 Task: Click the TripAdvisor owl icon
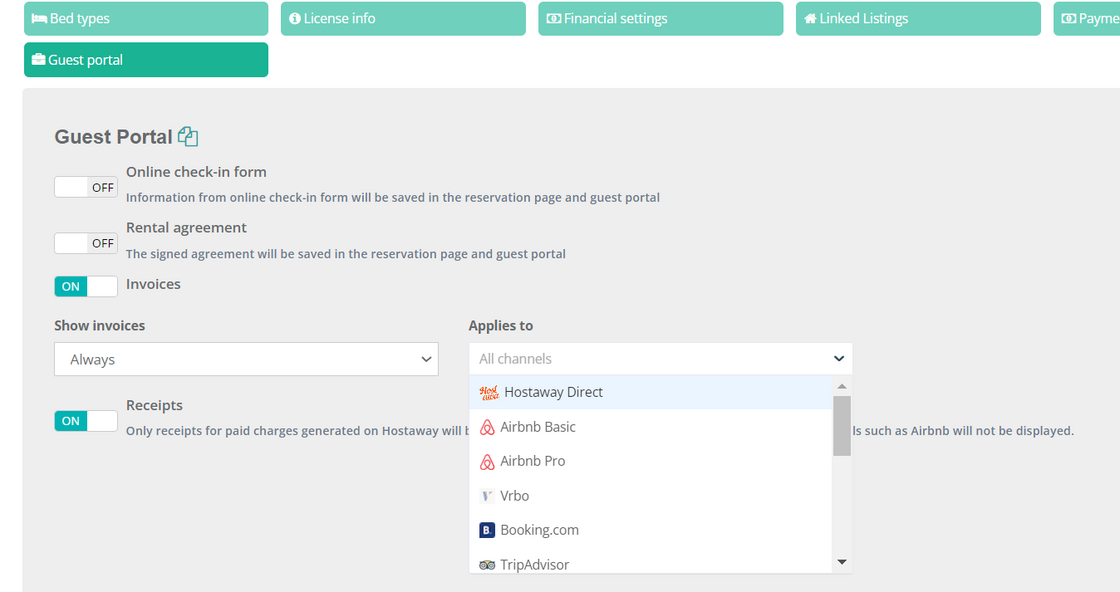487,565
